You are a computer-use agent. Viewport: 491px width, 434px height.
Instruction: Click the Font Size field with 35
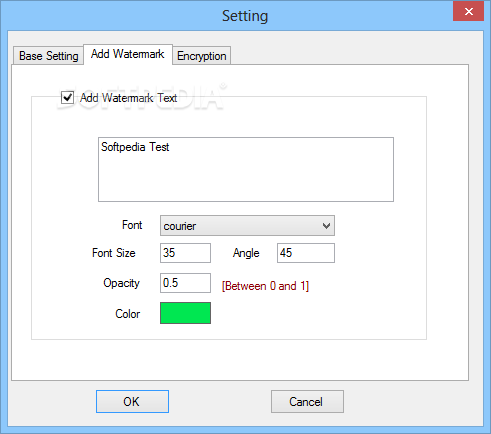[x=185, y=253]
